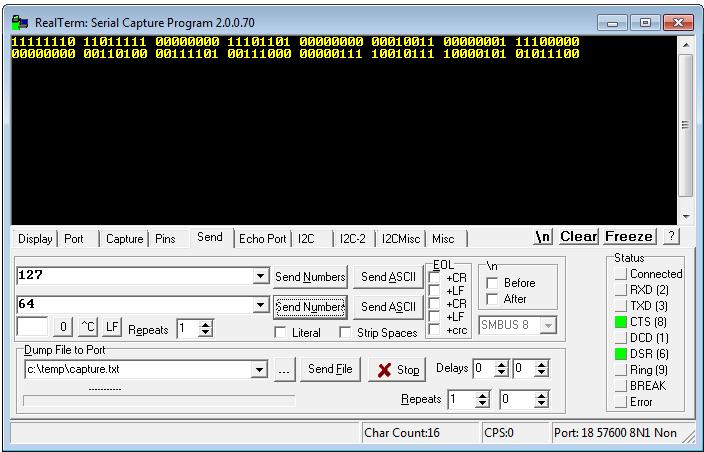Enable the first +LF EOL checkbox

435,291
